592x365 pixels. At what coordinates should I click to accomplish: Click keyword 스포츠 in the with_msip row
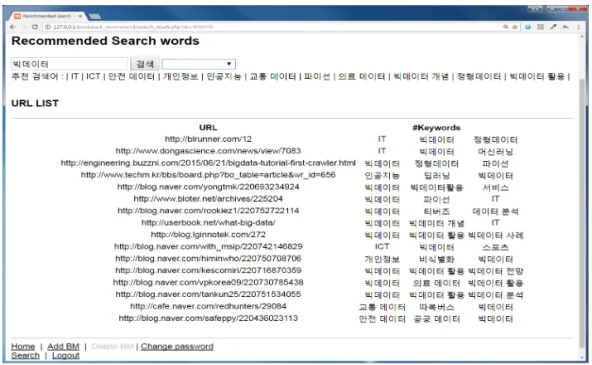coord(495,247)
